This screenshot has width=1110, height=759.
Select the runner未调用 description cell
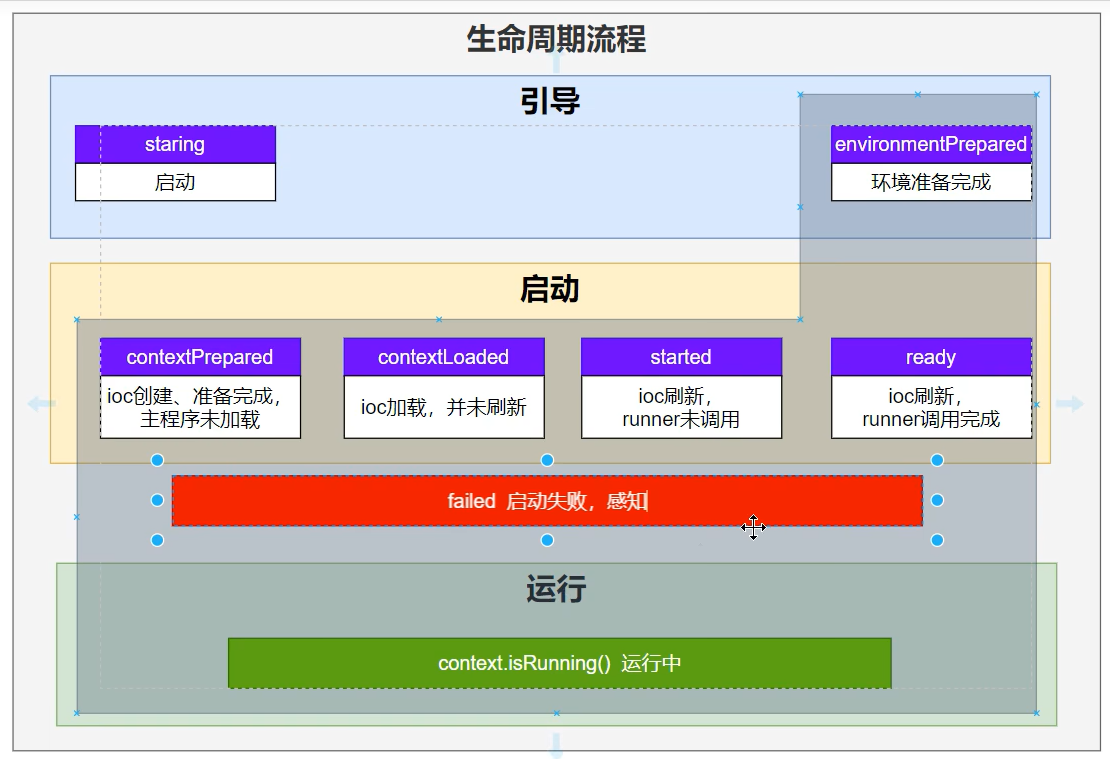(681, 407)
